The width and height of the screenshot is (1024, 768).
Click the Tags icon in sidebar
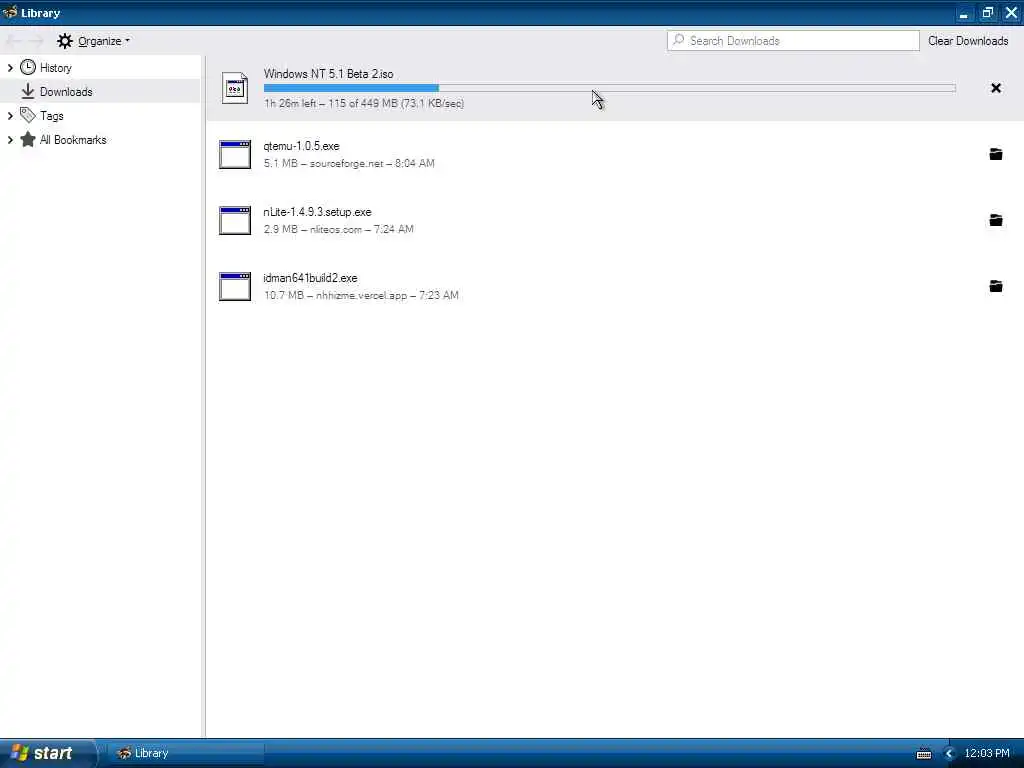tap(27, 115)
